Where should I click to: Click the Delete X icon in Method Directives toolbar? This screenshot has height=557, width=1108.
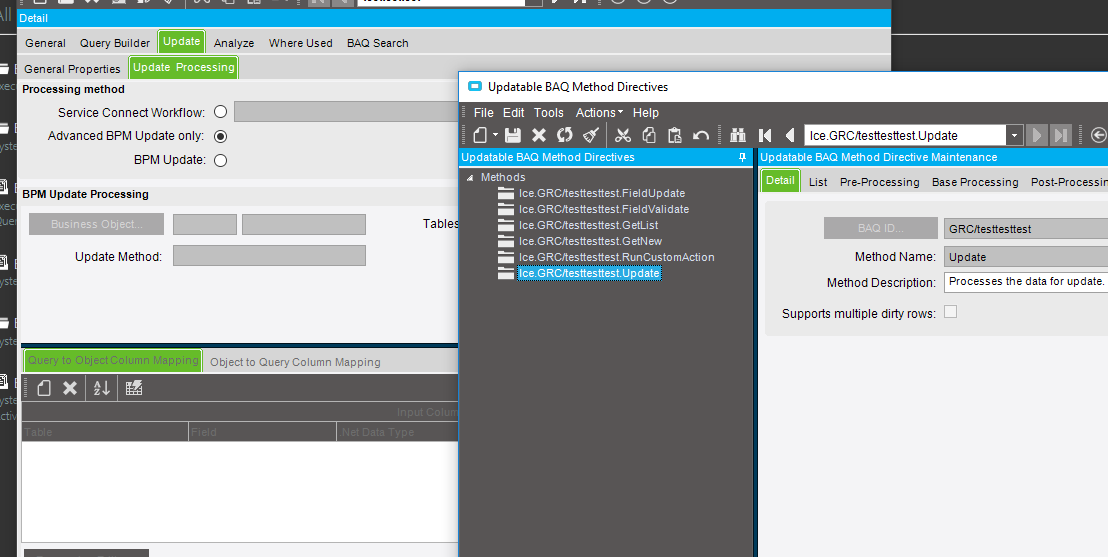538,135
